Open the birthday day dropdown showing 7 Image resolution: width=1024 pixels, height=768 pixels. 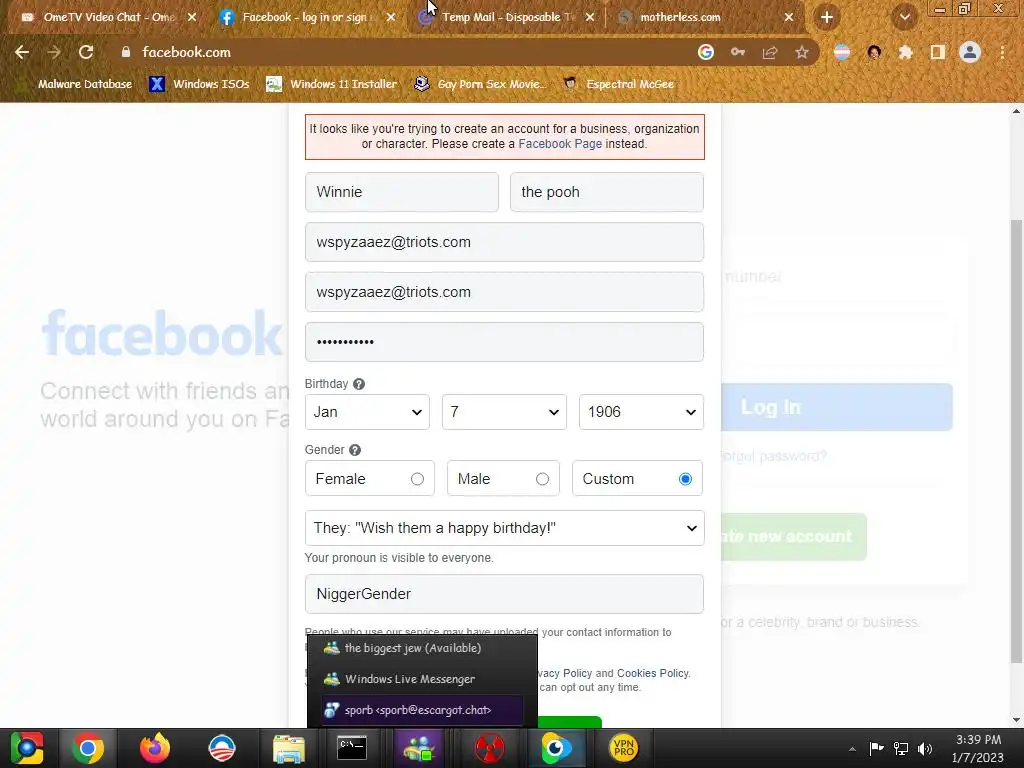pos(504,412)
